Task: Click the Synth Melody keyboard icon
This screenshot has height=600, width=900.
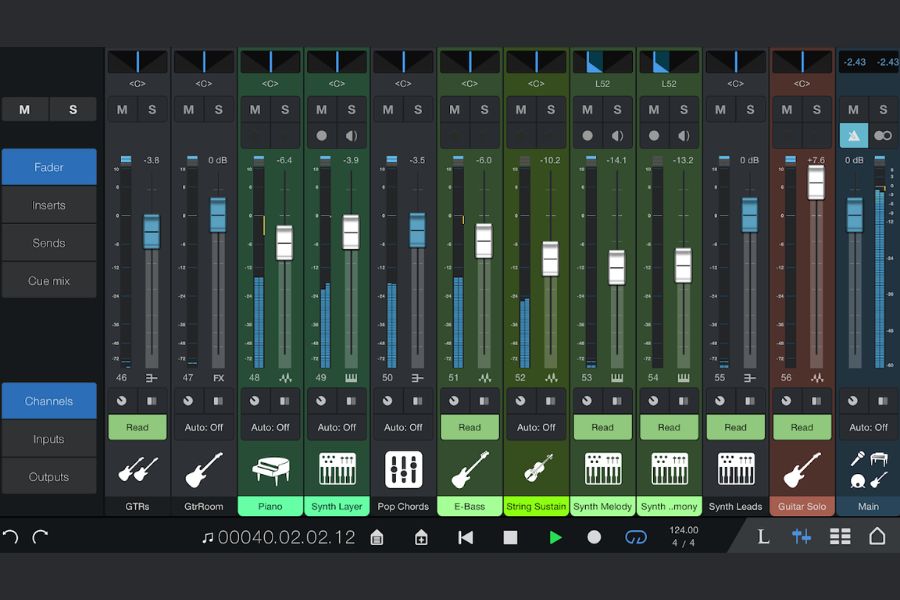Action: coord(603,469)
